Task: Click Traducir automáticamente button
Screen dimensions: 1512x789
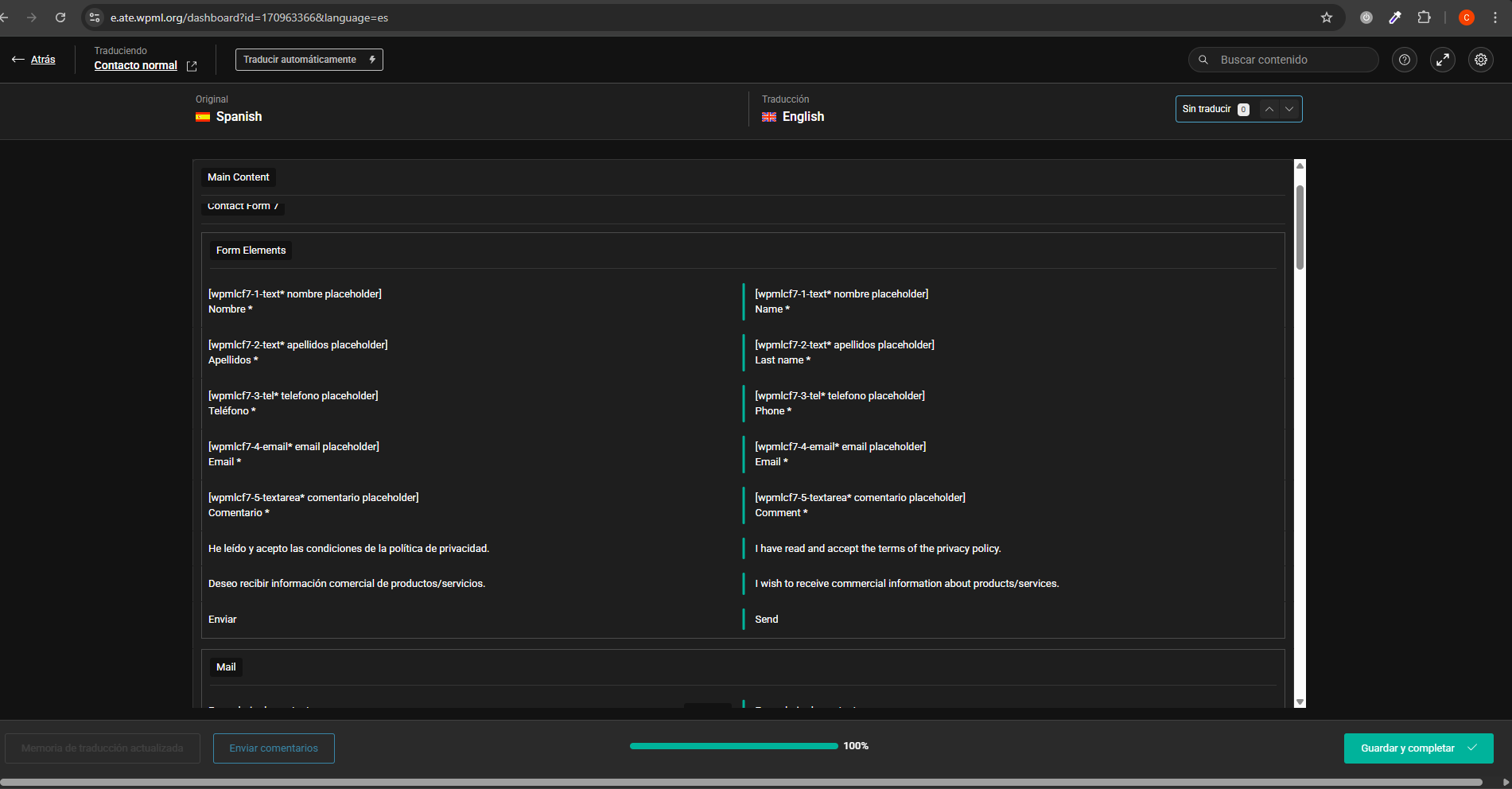Action: [309, 60]
